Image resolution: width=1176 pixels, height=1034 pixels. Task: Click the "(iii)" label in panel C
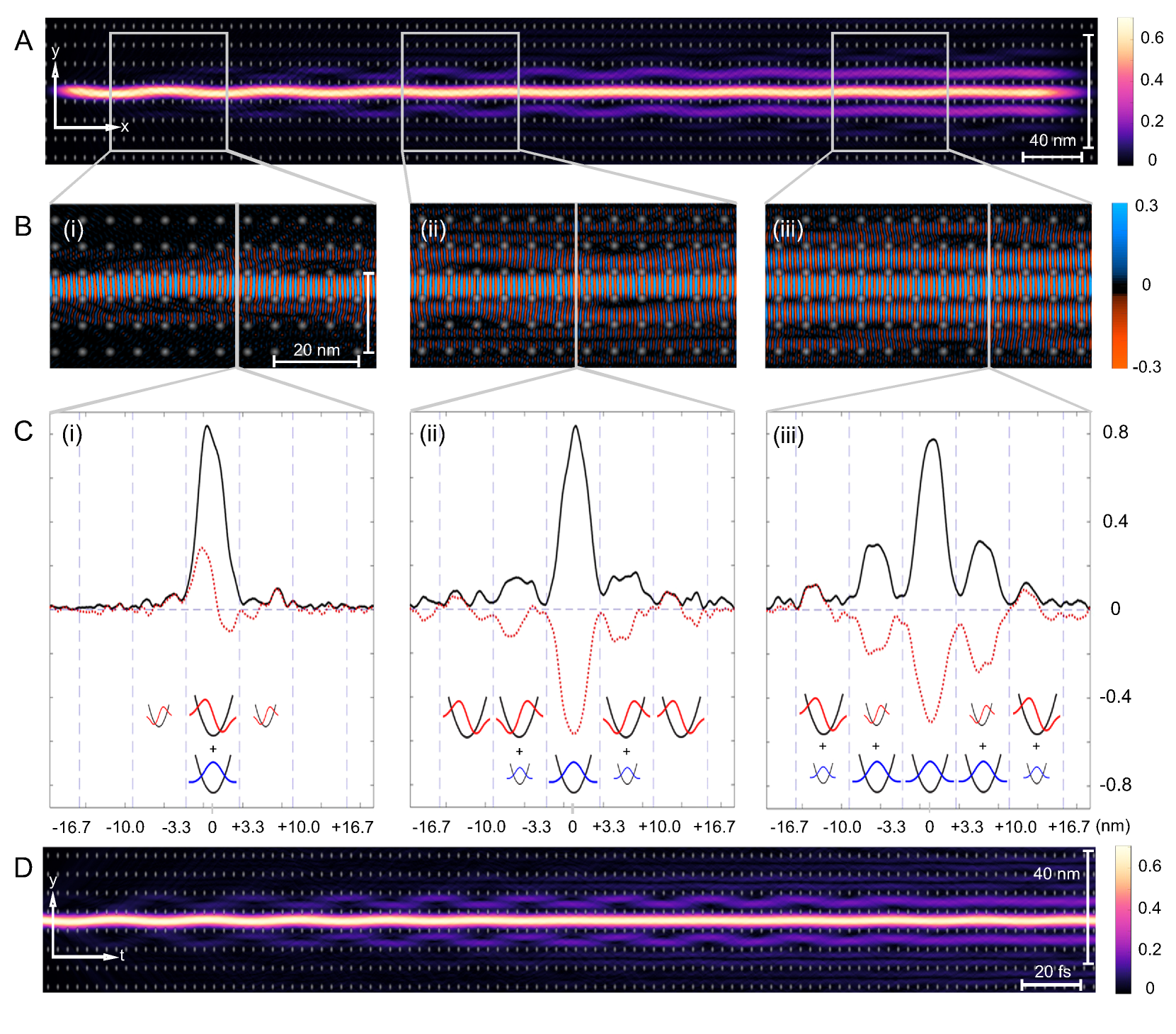click(x=789, y=436)
